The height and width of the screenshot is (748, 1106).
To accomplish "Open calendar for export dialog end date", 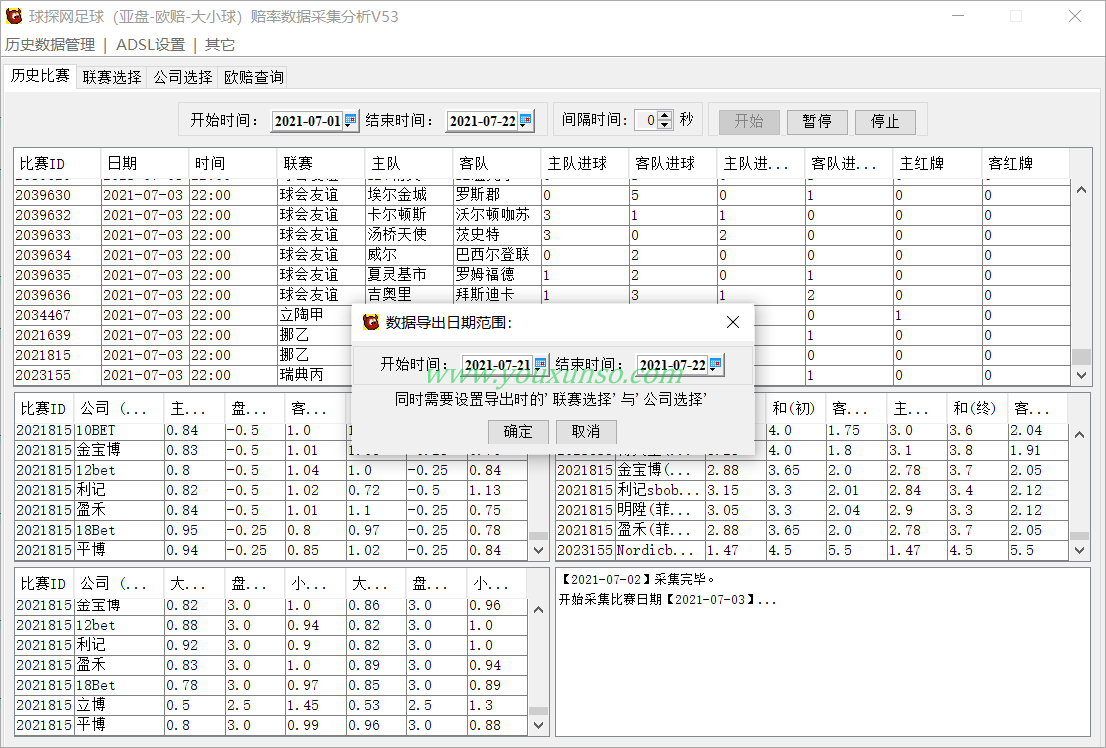I will tap(715, 365).
